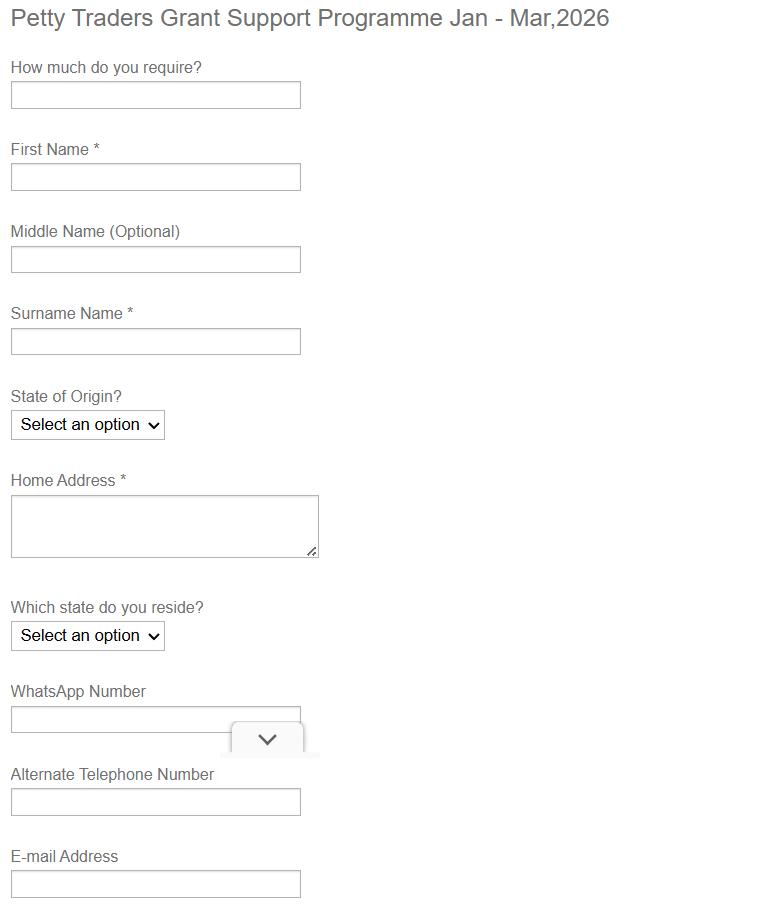Click the 'Home Address *' label text

click(x=68, y=480)
